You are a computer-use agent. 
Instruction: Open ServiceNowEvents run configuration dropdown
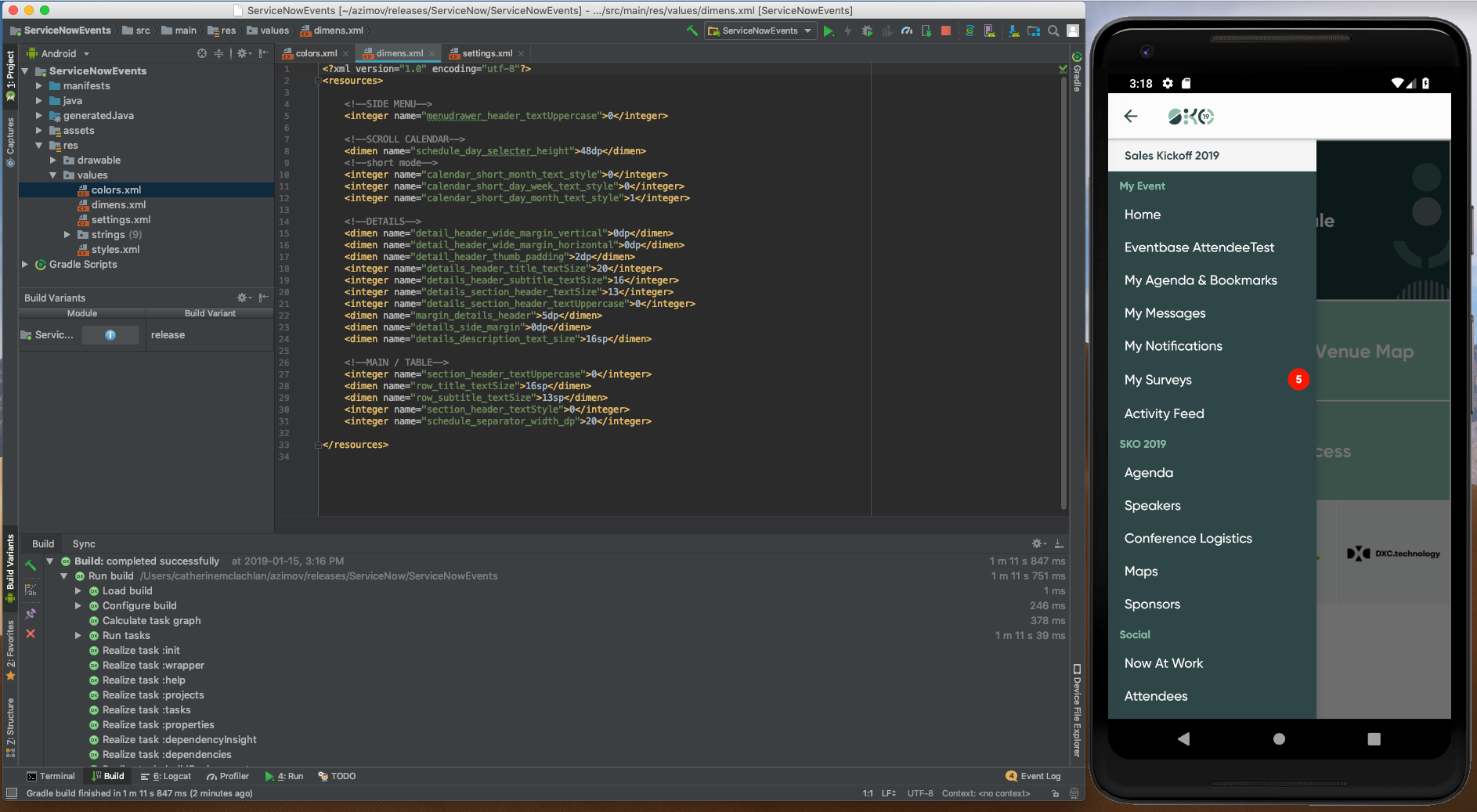pyautogui.click(x=760, y=31)
